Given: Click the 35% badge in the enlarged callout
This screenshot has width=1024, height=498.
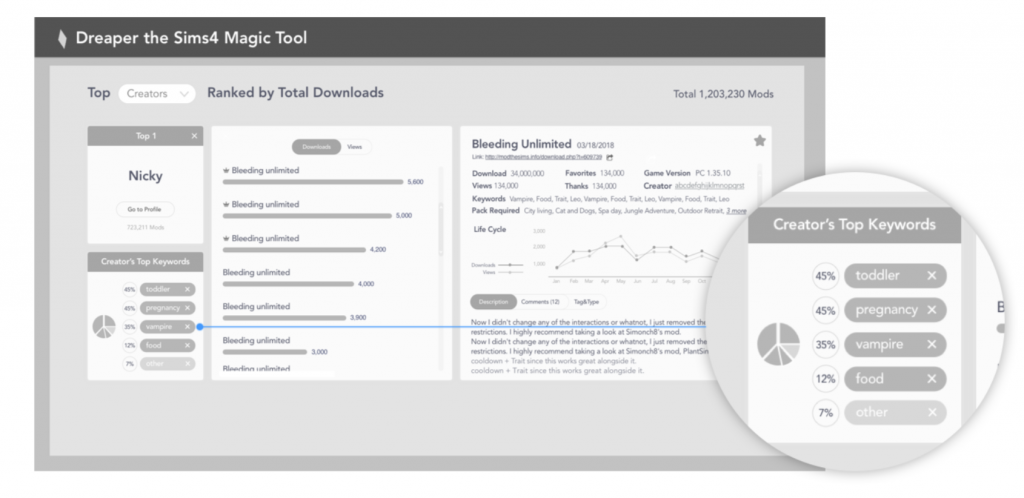Looking at the screenshot, I should click(x=825, y=345).
